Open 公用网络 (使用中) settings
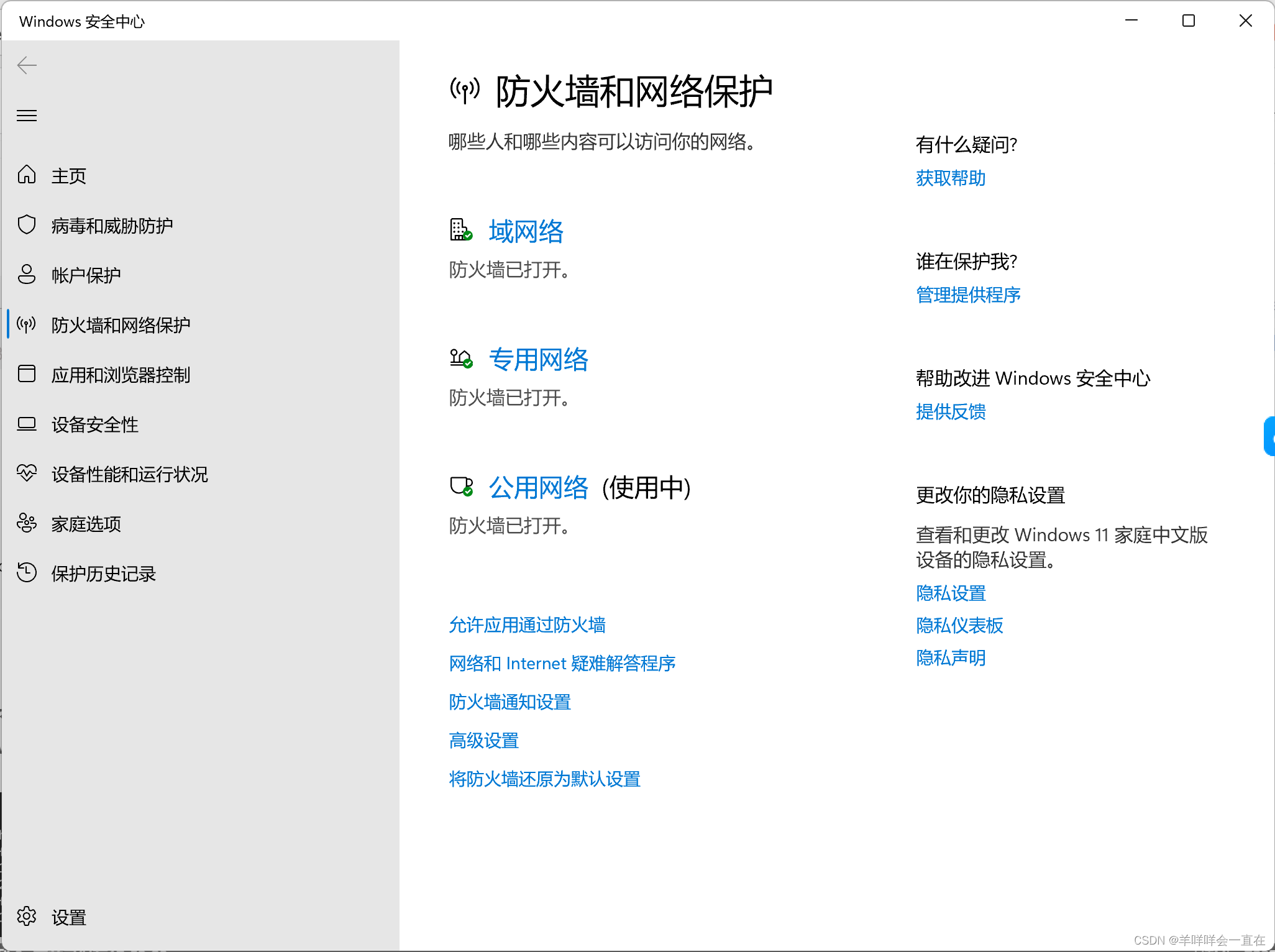This screenshot has height=952, width=1275. [538, 488]
